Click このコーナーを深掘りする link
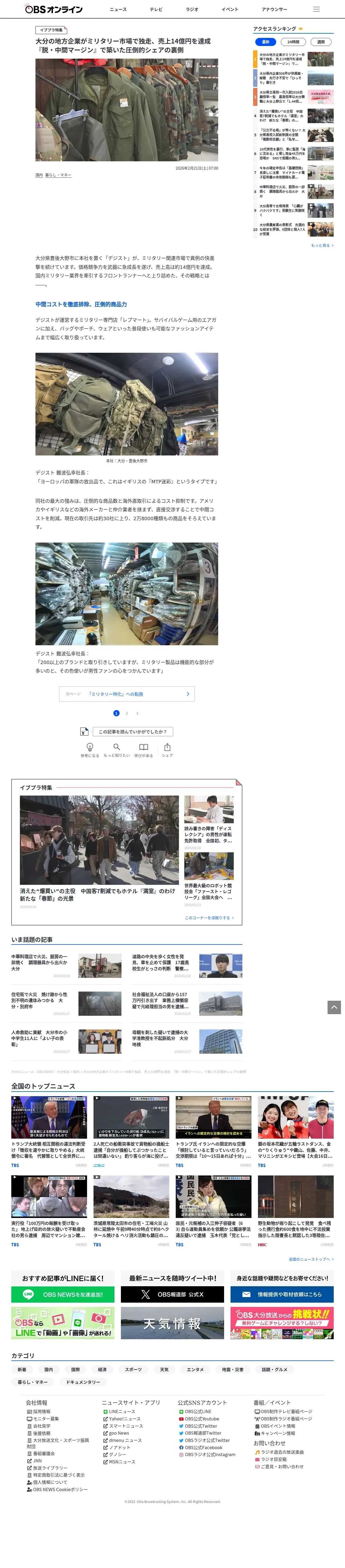Image resolution: width=345 pixels, height=1568 pixels. 209,918
